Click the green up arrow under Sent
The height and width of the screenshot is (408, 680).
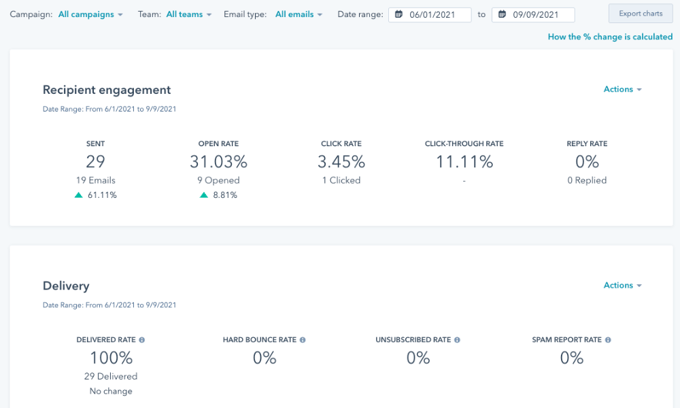click(x=78, y=195)
